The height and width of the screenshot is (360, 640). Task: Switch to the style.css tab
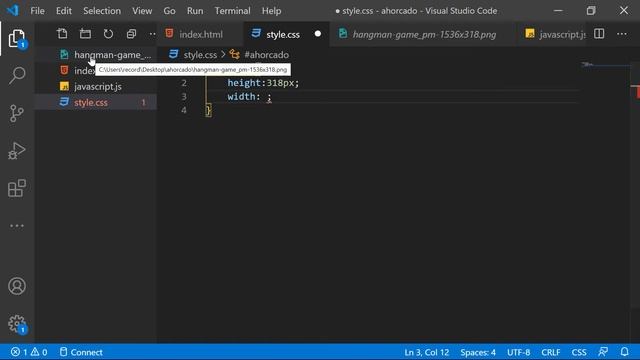click(x=283, y=34)
